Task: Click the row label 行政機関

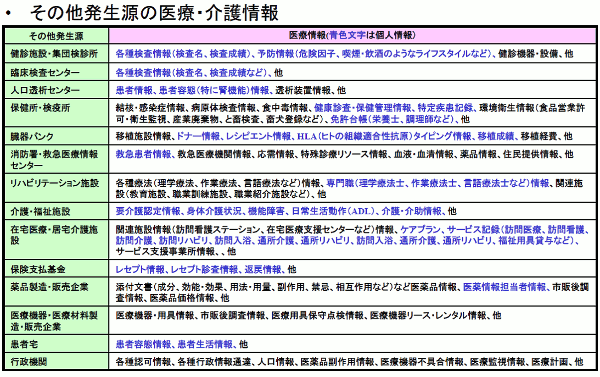Action: [29, 361]
